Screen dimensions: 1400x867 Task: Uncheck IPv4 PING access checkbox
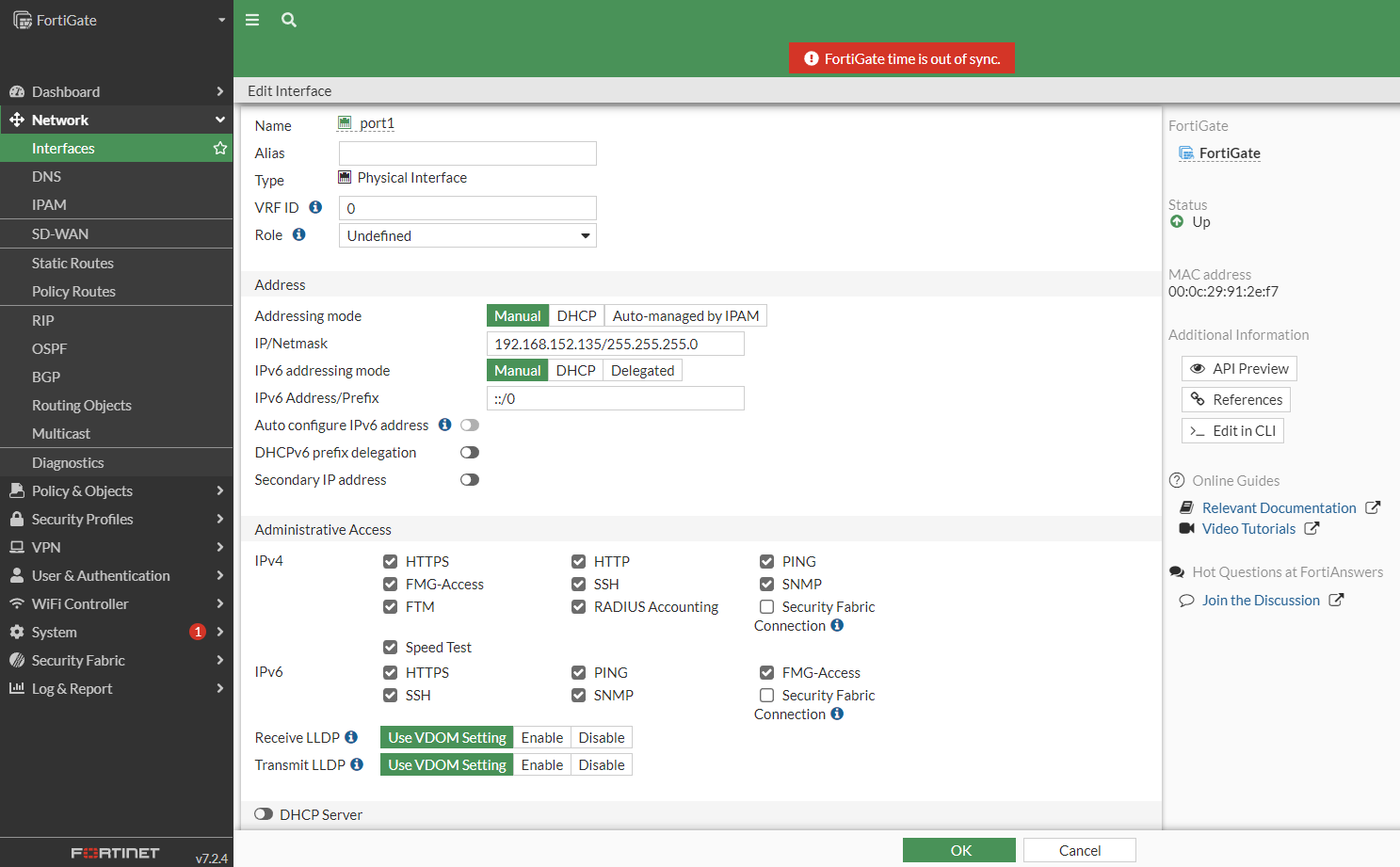766,561
